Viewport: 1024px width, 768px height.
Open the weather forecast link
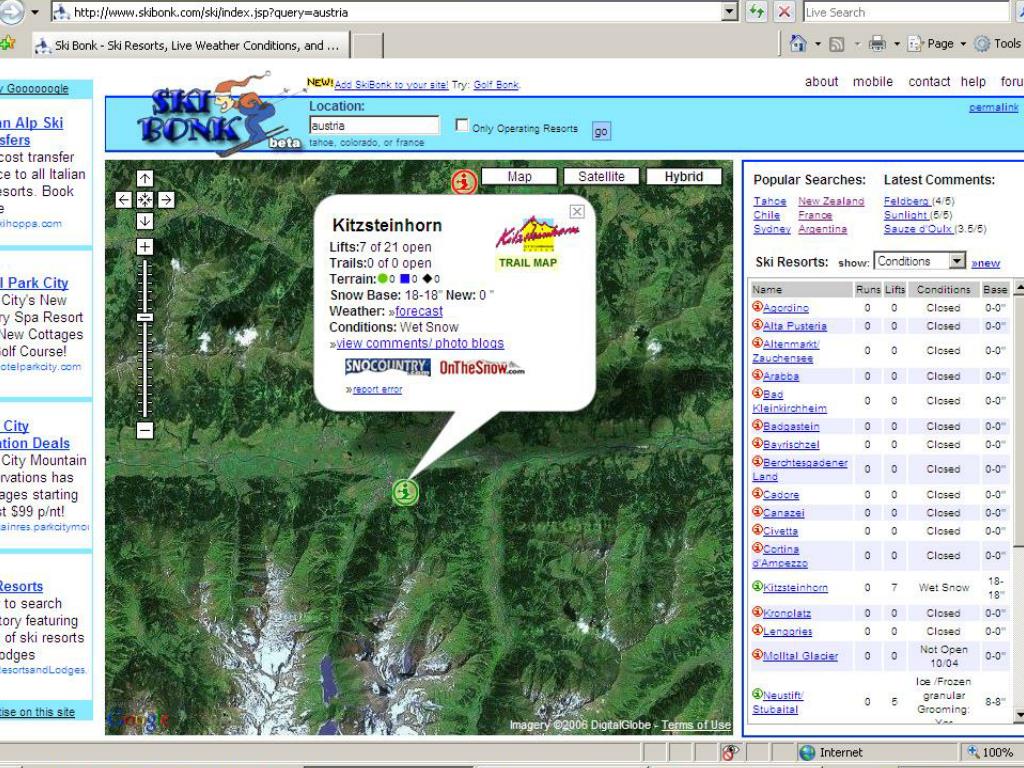click(x=419, y=312)
